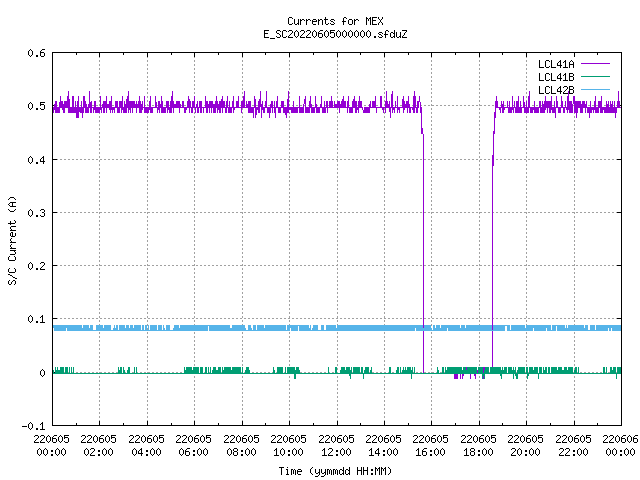Click the x-axis label 'Time (yymmdd HH:MM)'

click(x=335, y=471)
